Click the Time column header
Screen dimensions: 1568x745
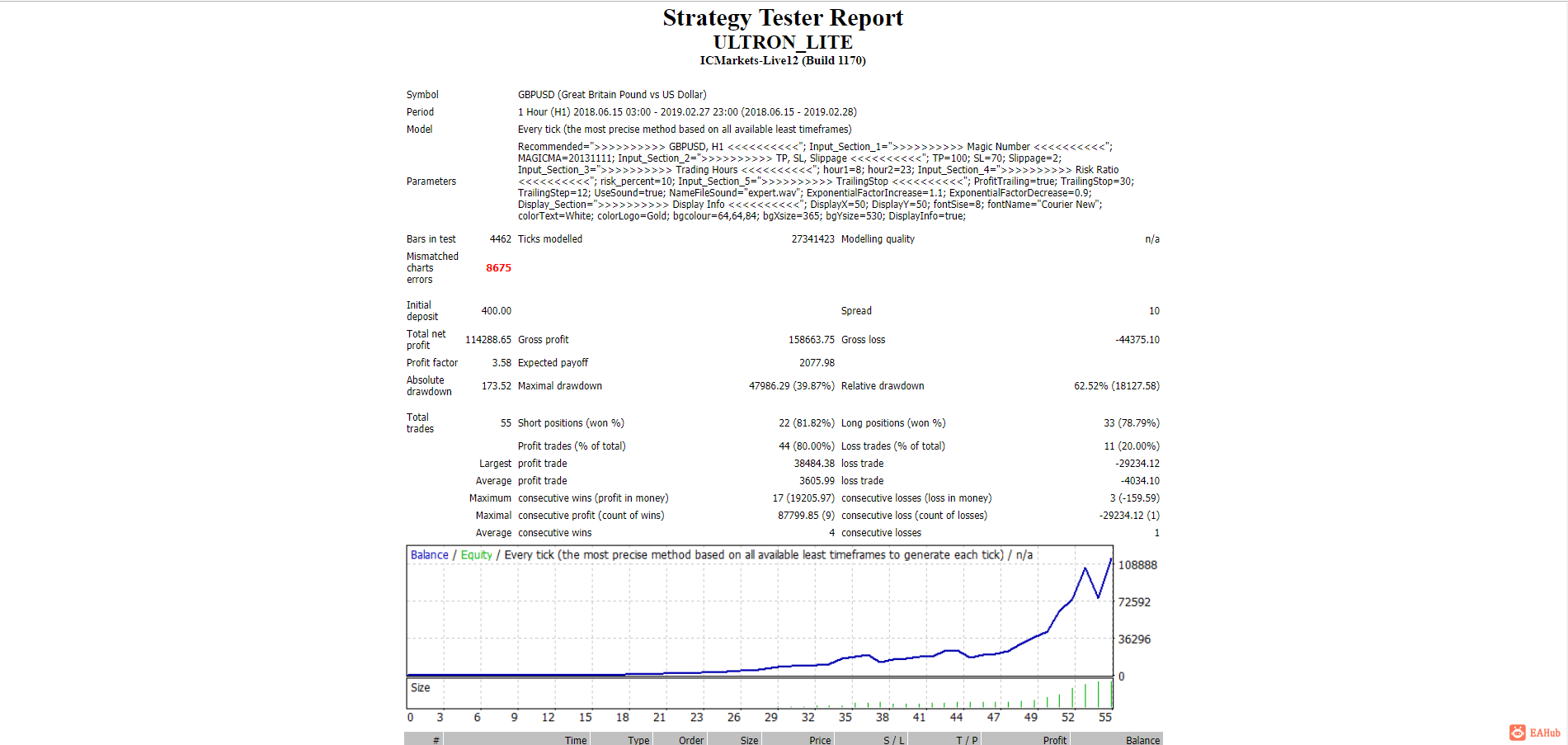(x=576, y=740)
